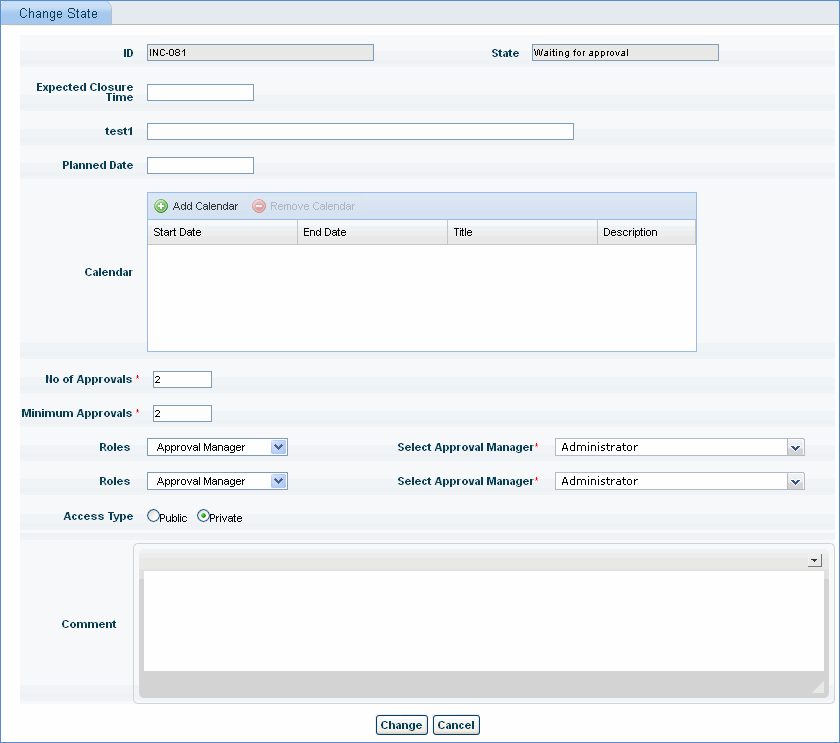Select the Public access type

tap(153, 517)
